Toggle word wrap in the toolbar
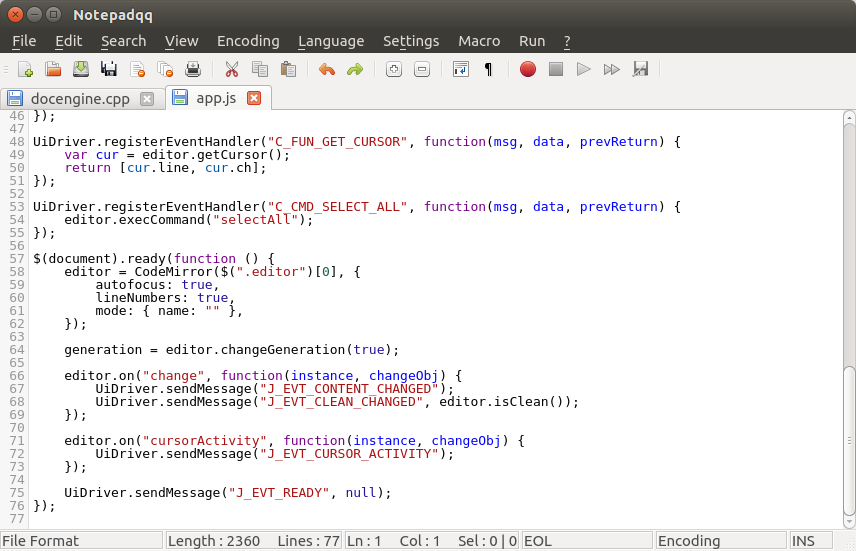This screenshot has width=856, height=551. (x=460, y=69)
